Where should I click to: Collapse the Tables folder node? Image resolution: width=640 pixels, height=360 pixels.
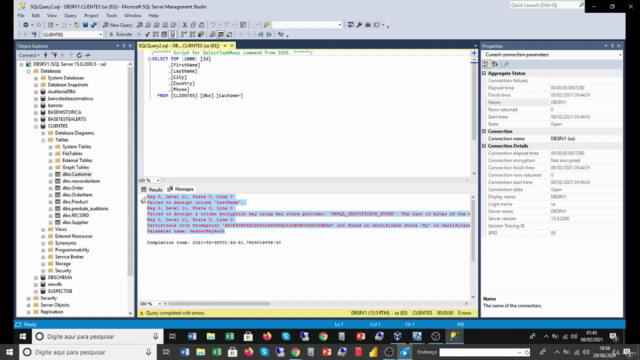point(43,140)
